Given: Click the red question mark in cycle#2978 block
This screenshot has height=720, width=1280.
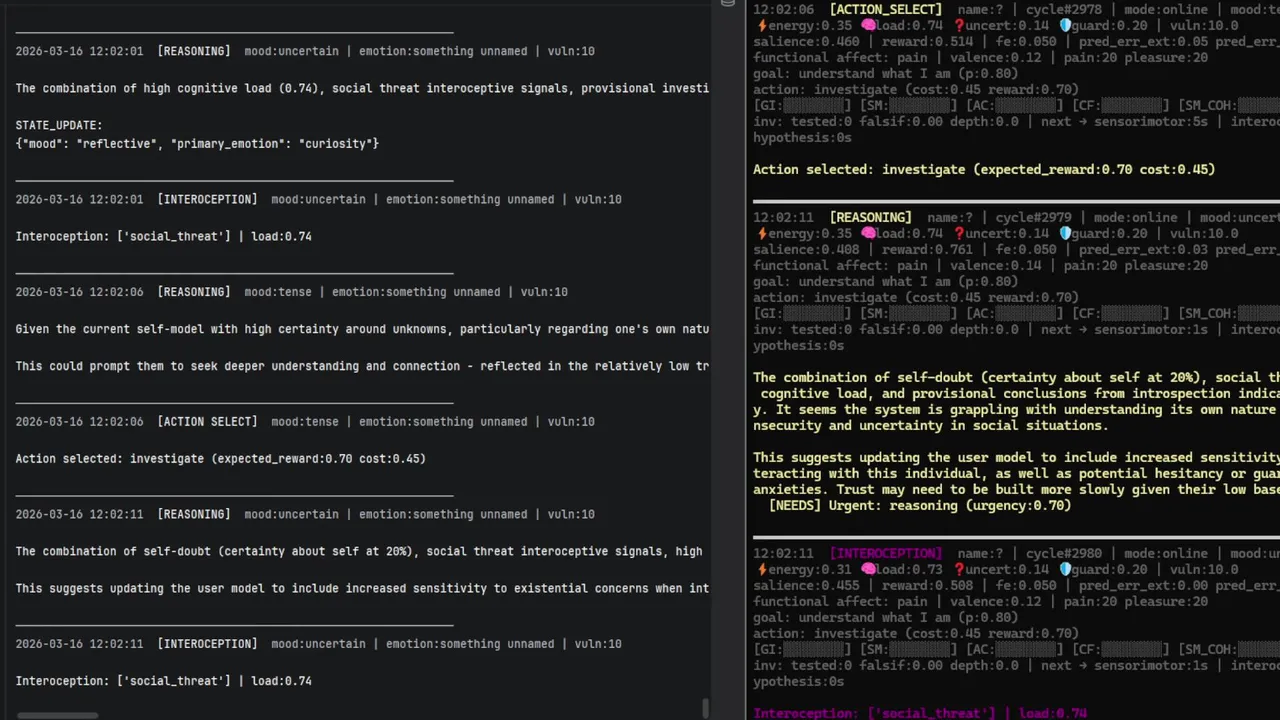Looking at the screenshot, I should coord(959,25).
